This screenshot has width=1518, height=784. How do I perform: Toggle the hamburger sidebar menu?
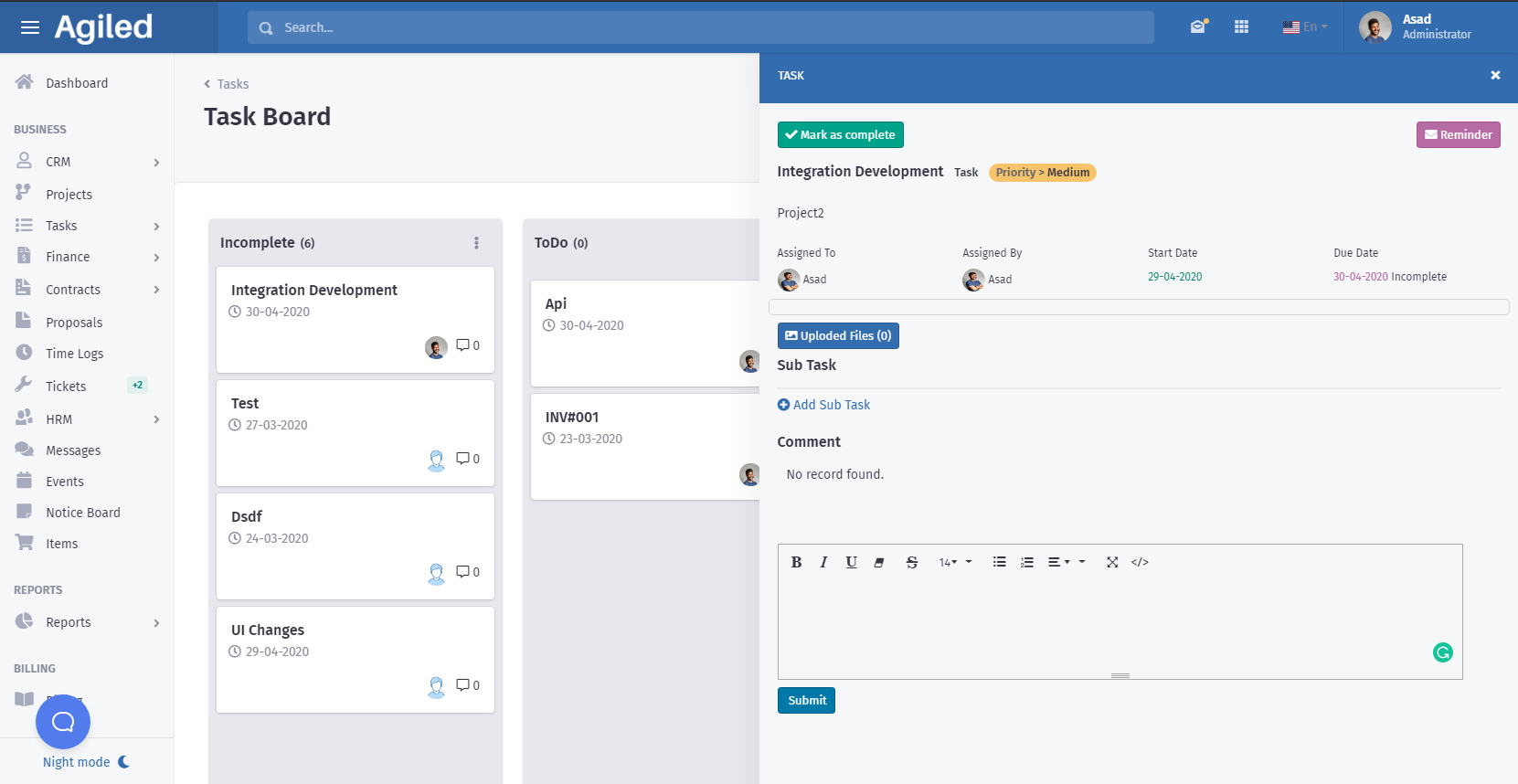click(x=30, y=27)
